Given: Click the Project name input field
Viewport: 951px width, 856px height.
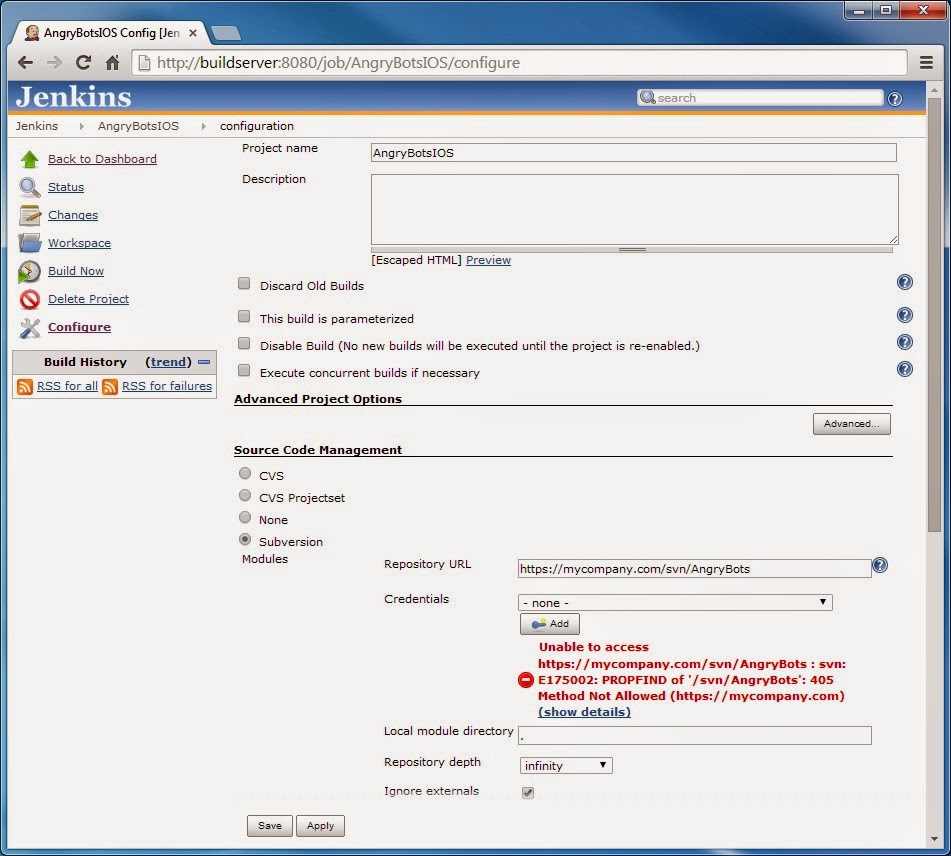Looking at the screenshot, I should (633, 153).
